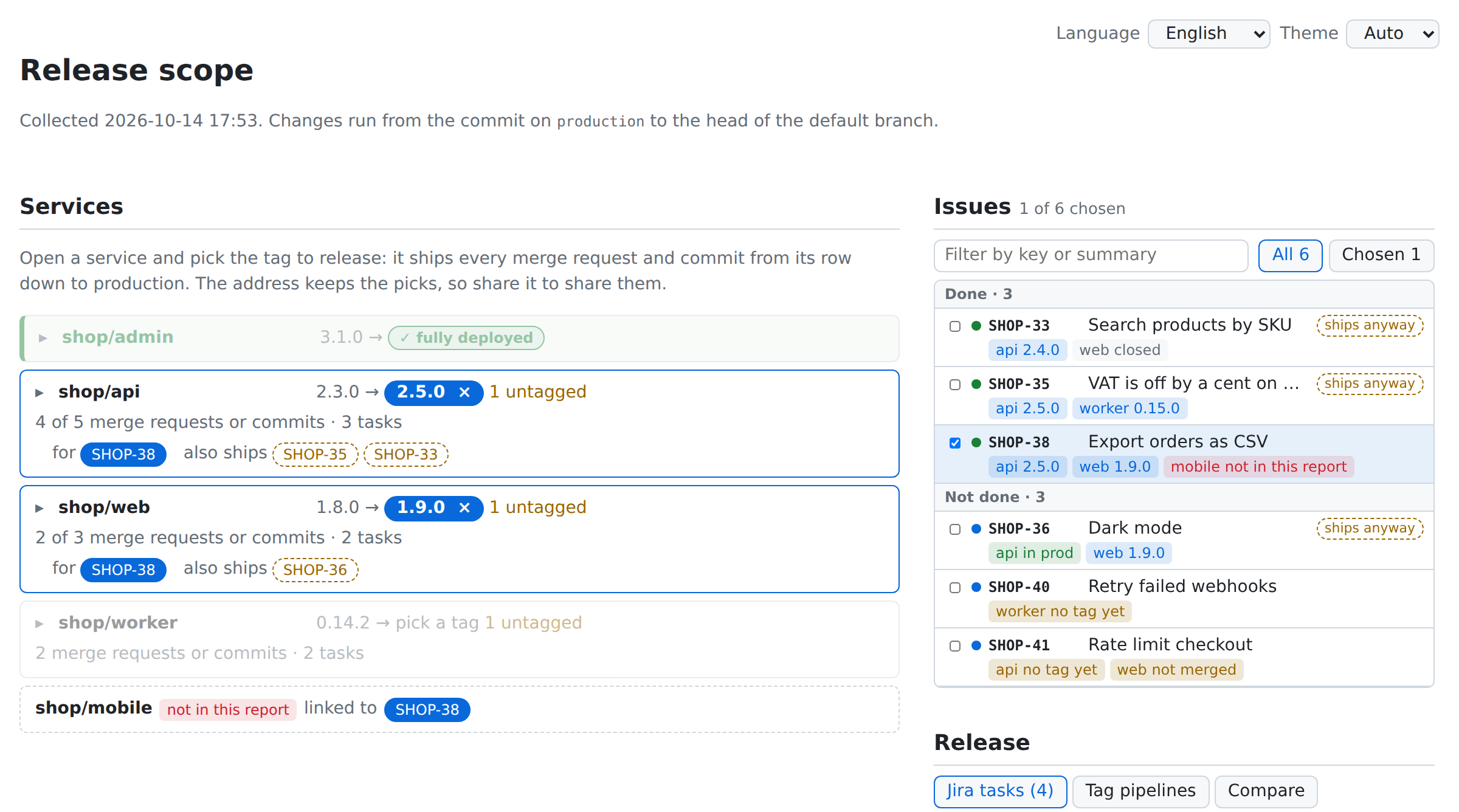Click the web not merged chip
Viewport: 1459px width, 812px height.
1176,670
